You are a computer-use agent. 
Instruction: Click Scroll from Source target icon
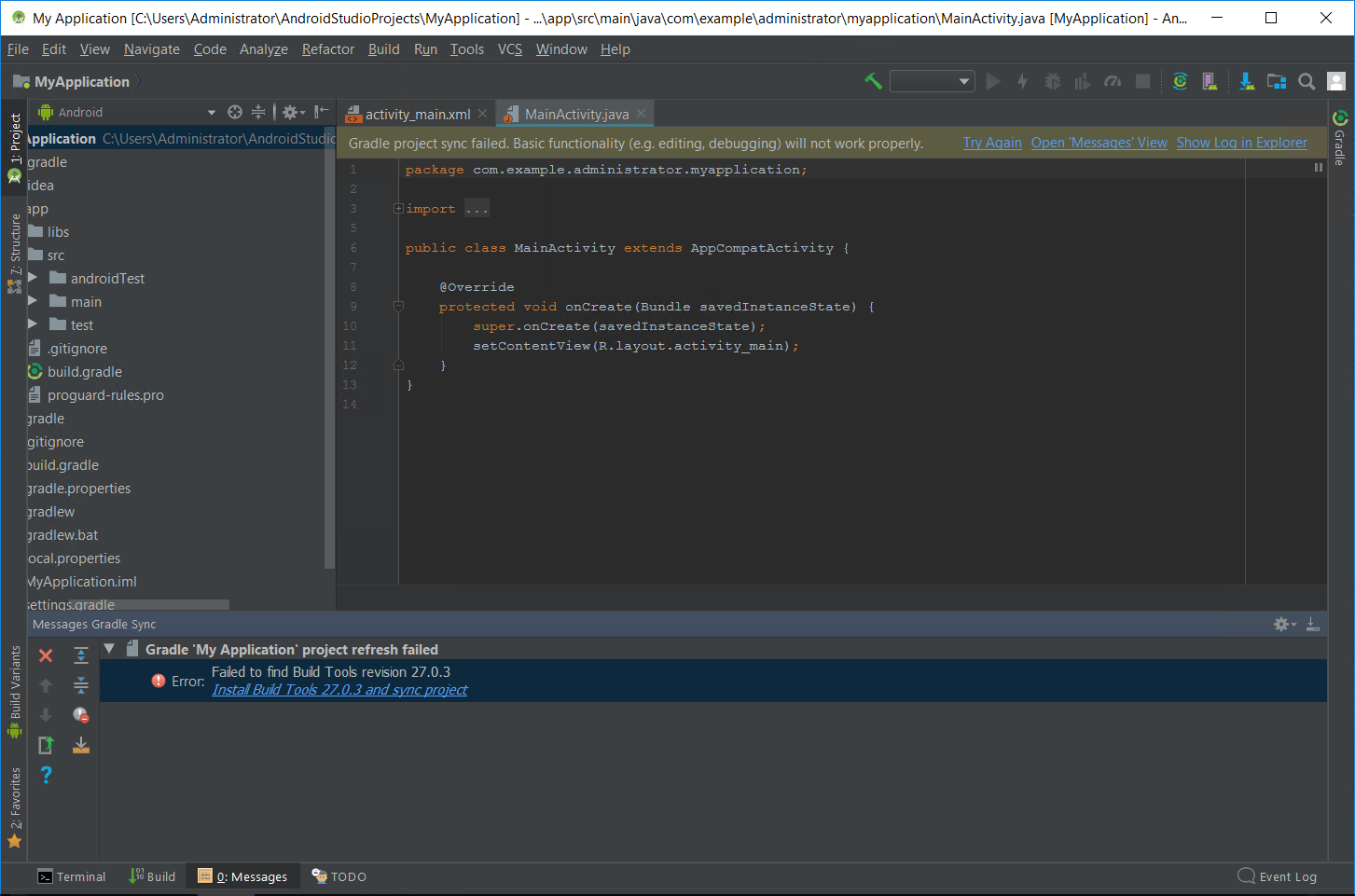(x=235, y=112)
